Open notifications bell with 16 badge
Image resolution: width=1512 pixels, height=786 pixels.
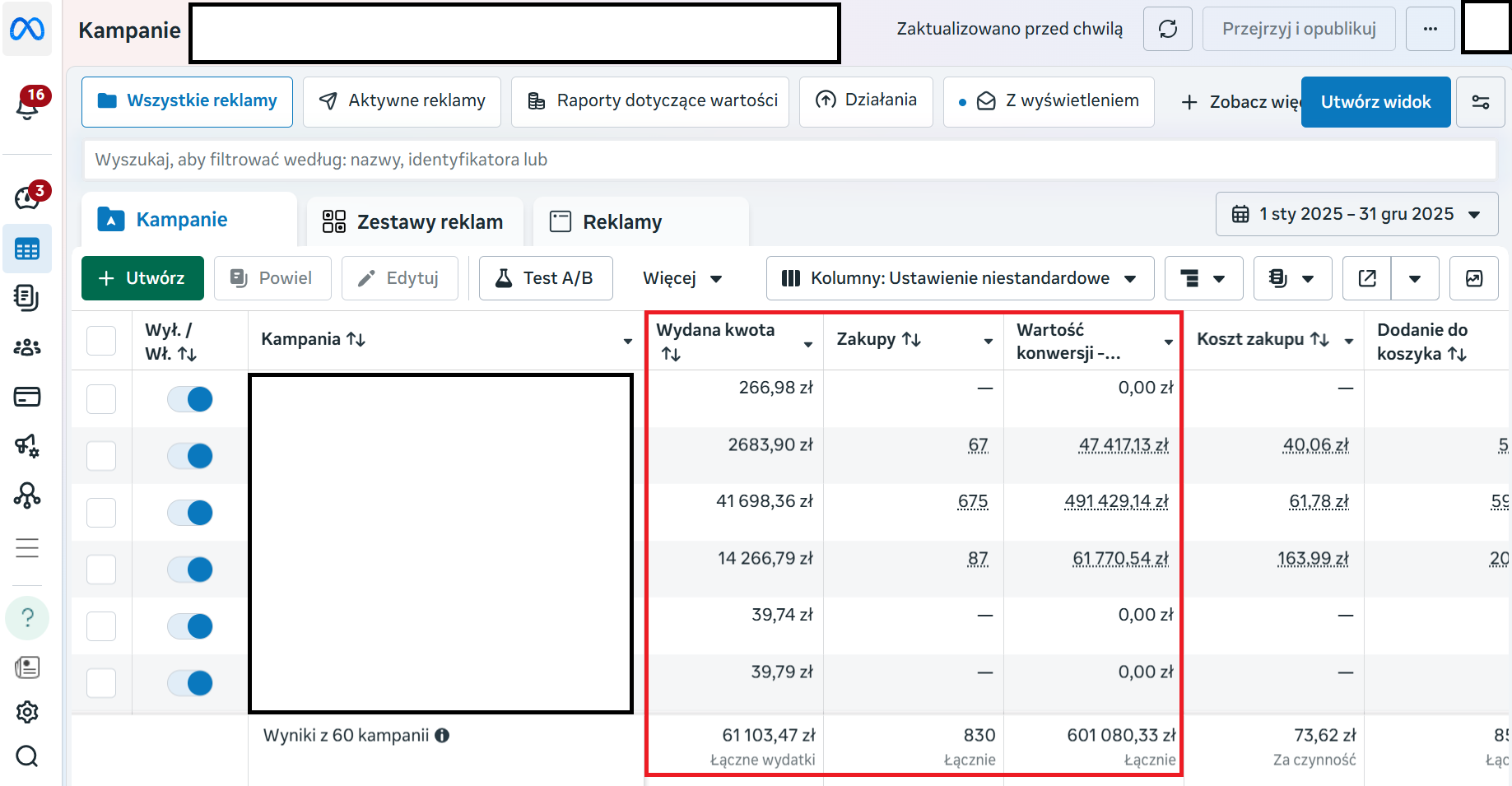27,105
